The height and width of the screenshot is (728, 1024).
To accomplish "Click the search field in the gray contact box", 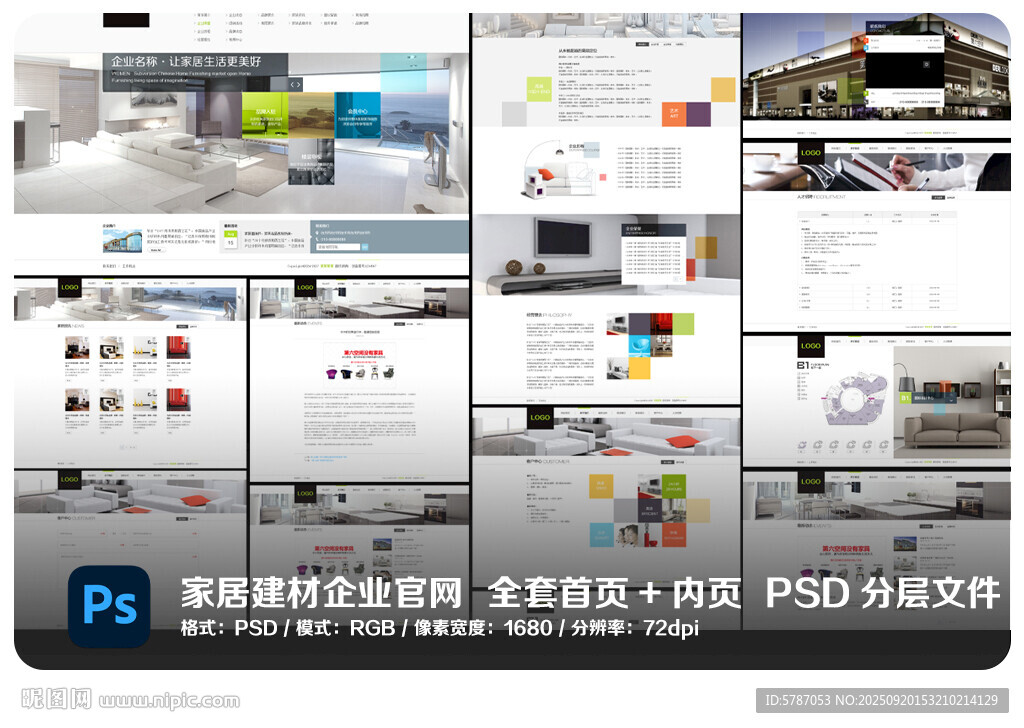I will (338, 247).
